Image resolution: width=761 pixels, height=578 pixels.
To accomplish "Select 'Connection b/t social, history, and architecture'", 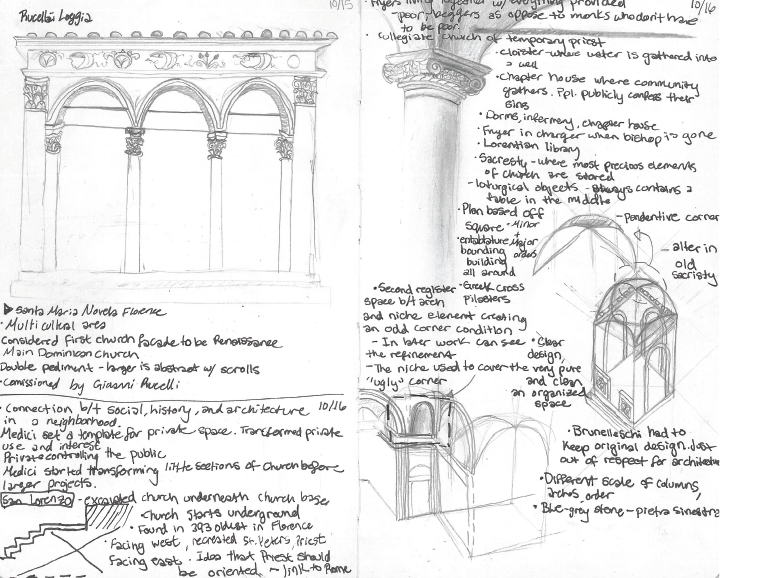I will pyautogui.click(x=155, y=411).
